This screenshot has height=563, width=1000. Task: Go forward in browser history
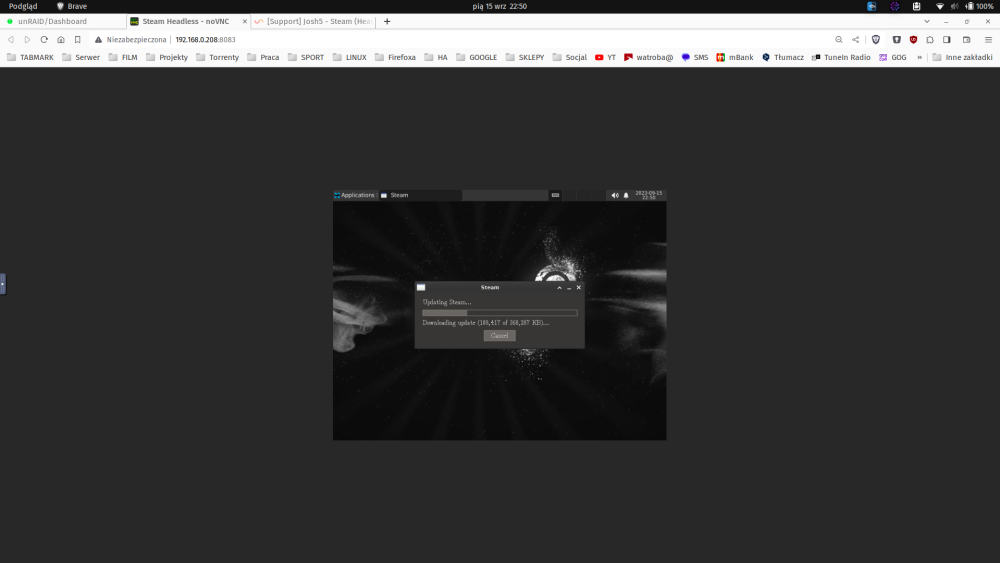[27, 40]
